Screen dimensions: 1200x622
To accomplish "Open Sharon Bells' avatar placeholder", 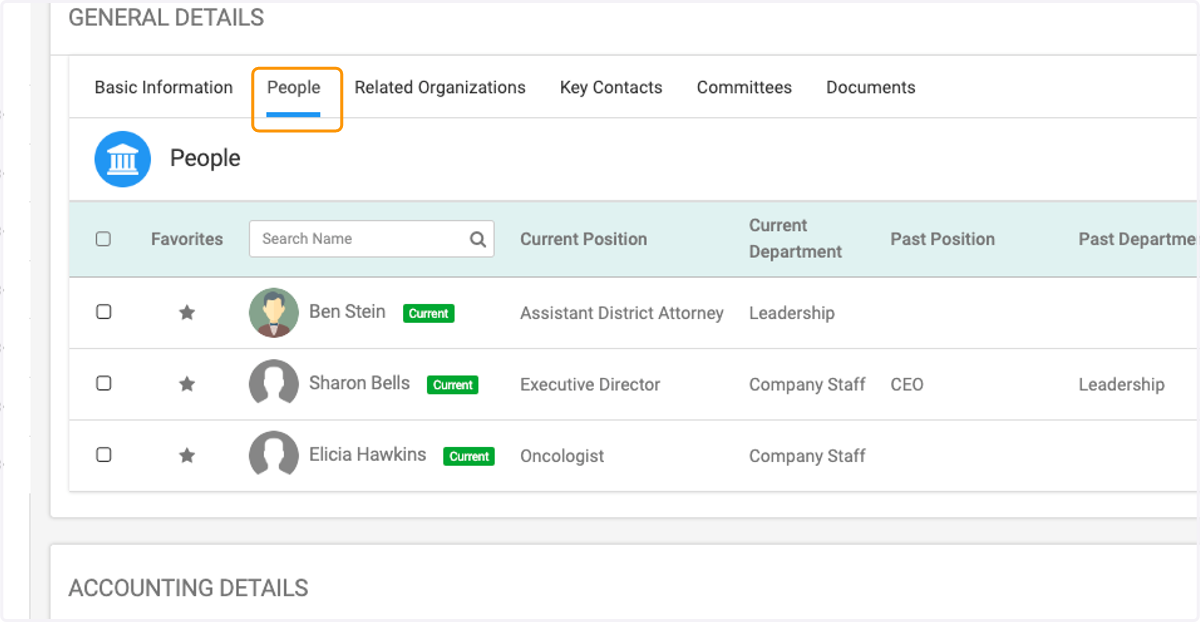I will (x=274, y=384).
